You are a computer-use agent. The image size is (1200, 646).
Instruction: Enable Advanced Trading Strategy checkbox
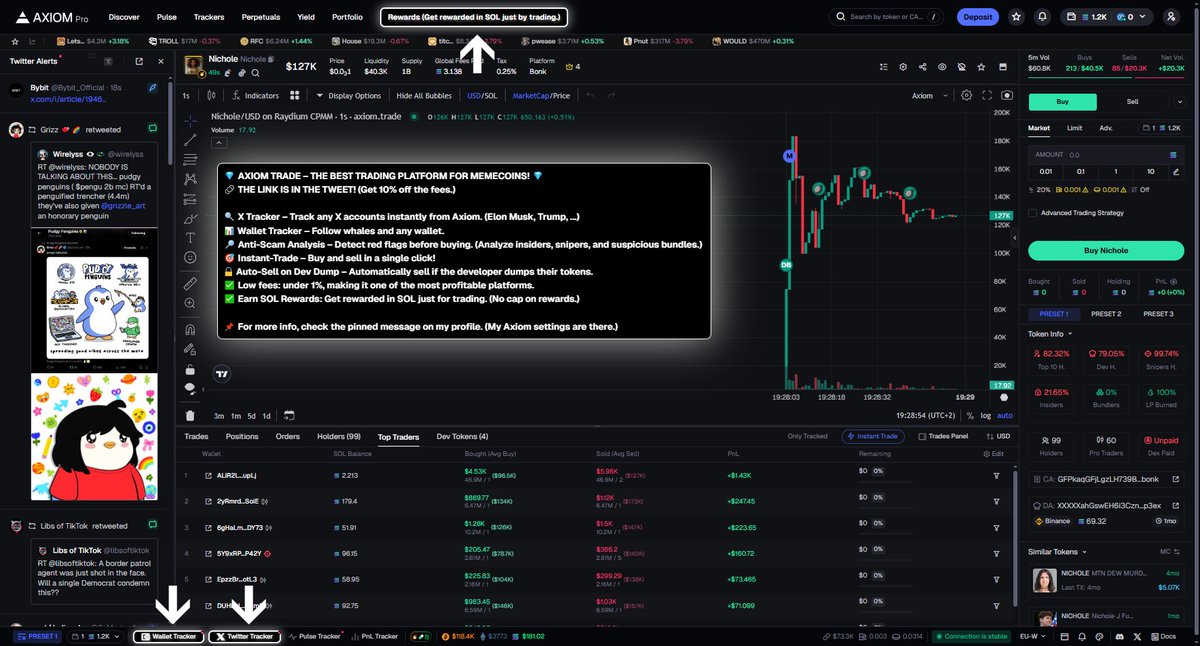click(x=1032, y=212)
